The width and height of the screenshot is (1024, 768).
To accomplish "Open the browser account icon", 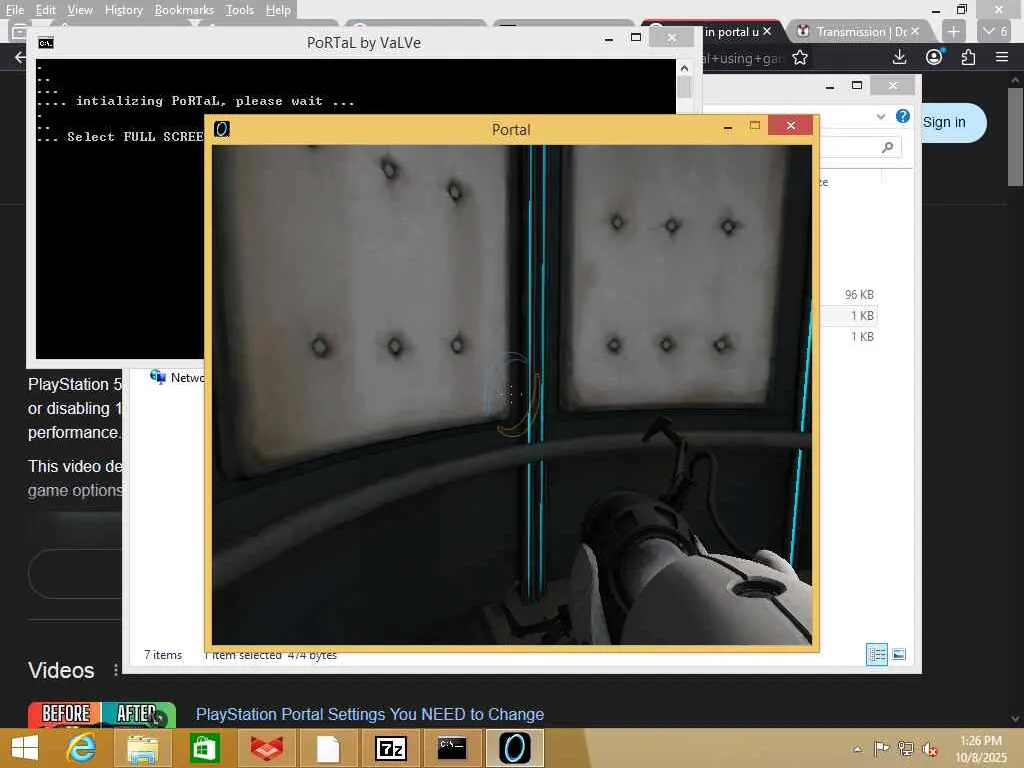I will tap(935, 57).
